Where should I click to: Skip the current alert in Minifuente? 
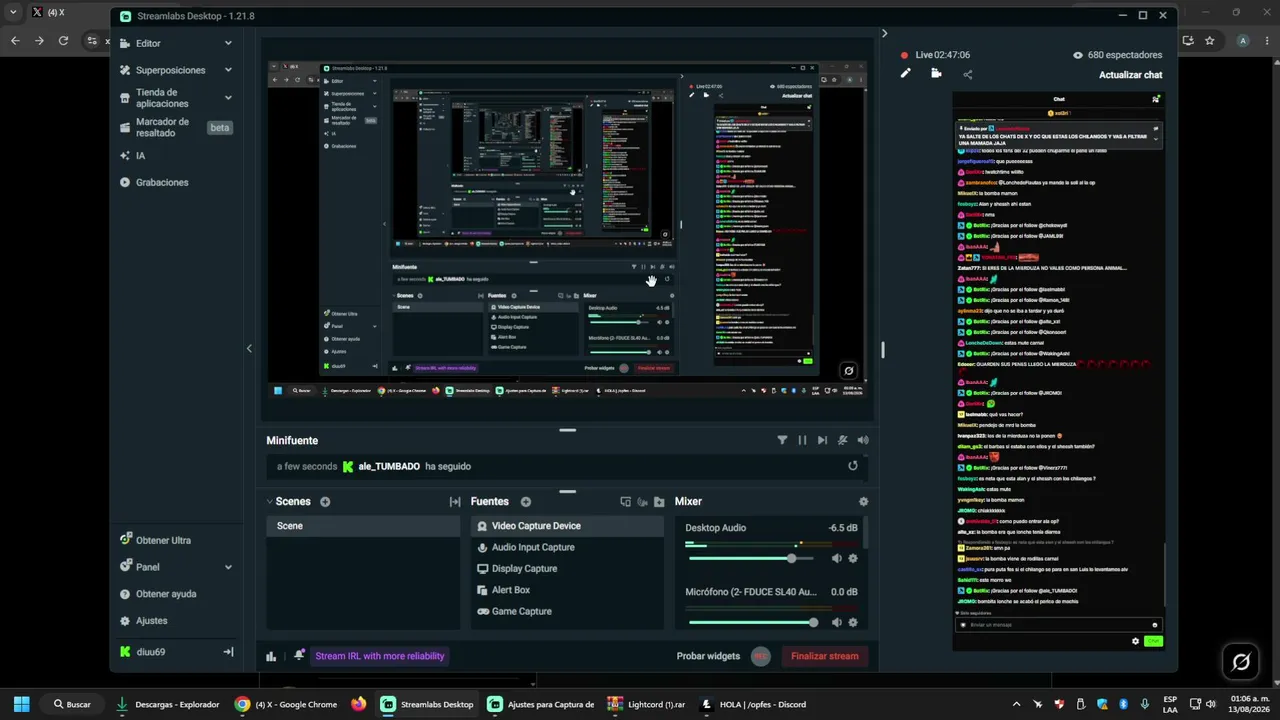click(822, 440)
